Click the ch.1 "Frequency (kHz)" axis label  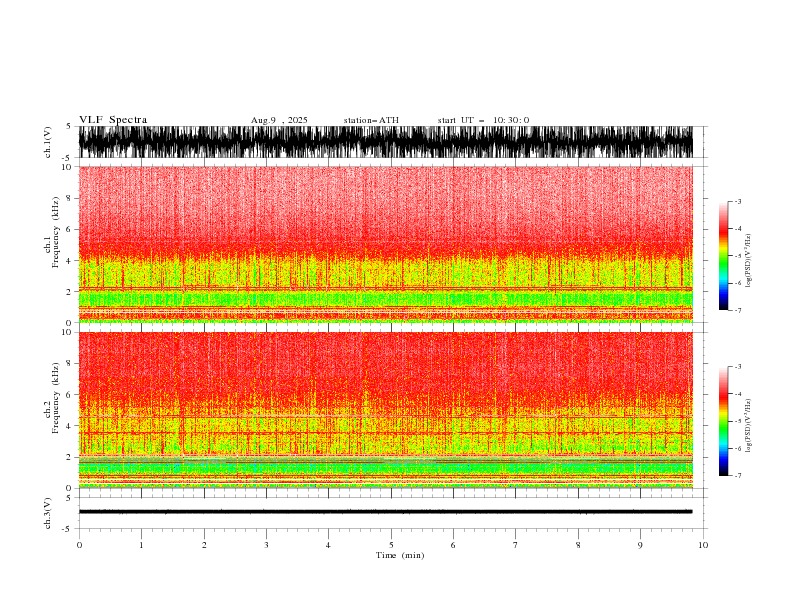tap(56, 233)
